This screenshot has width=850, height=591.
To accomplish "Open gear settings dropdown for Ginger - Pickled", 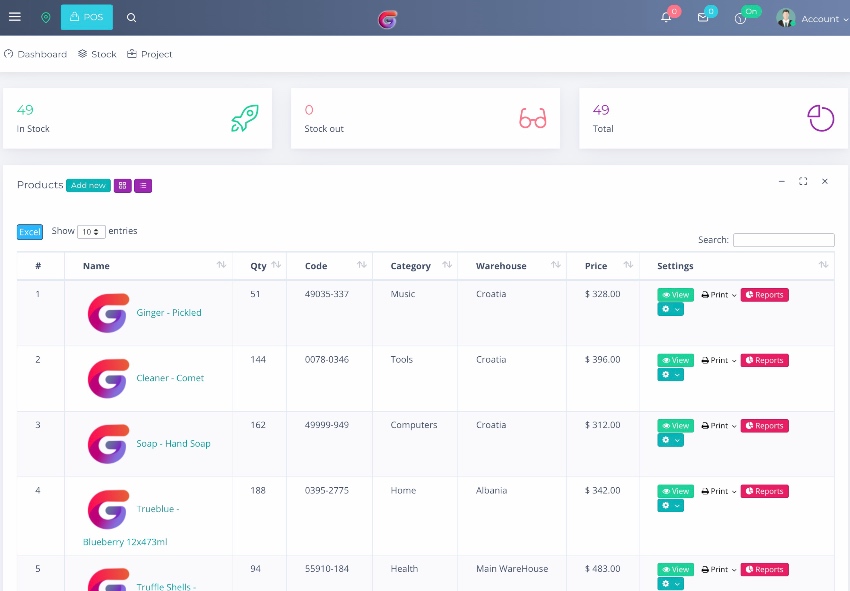I will (671, 309).
